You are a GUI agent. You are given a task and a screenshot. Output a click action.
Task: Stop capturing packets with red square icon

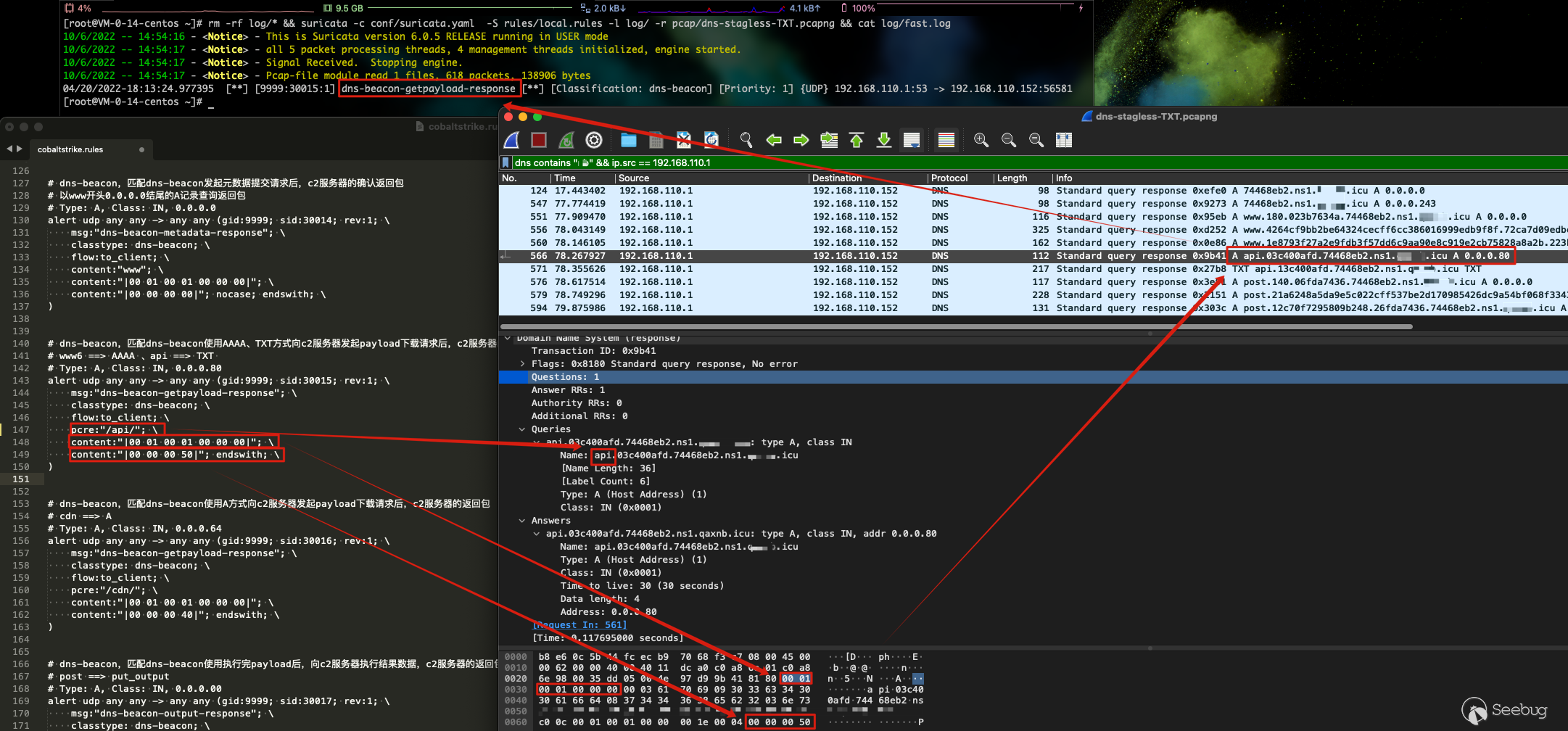coord(539,140)
